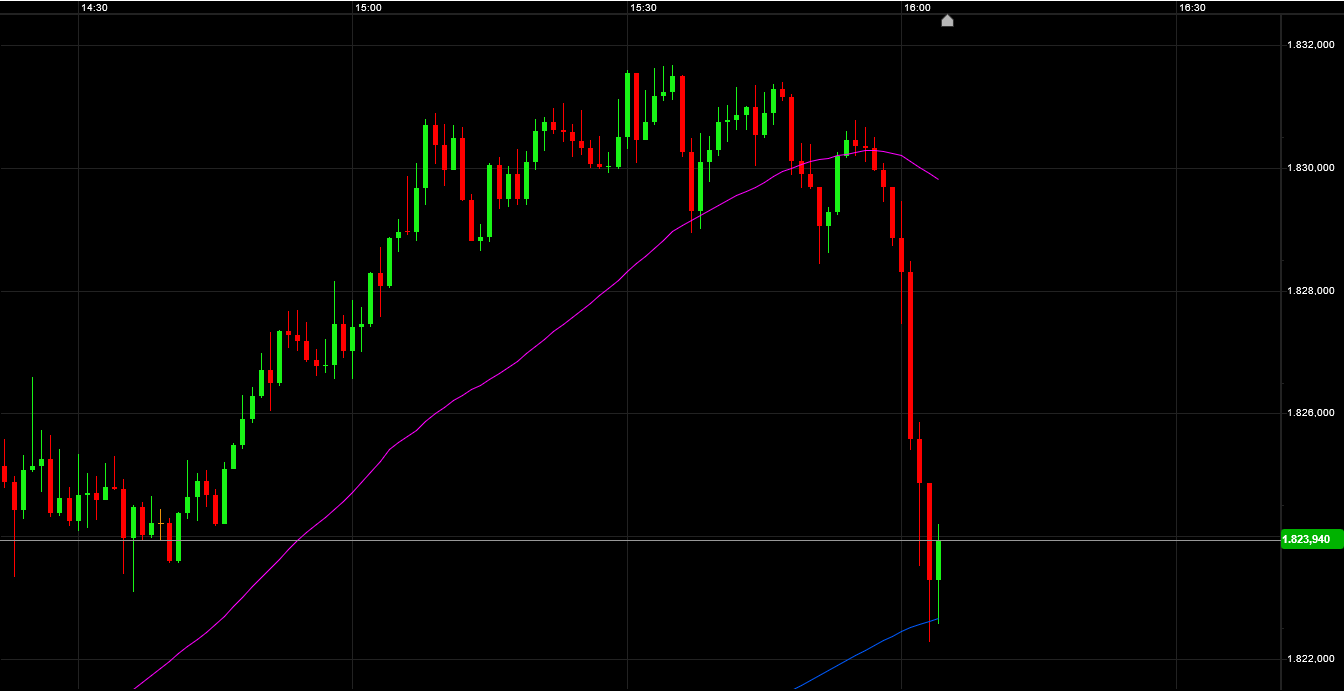Click the 1.828,000 price axis label

(1311, 291)
